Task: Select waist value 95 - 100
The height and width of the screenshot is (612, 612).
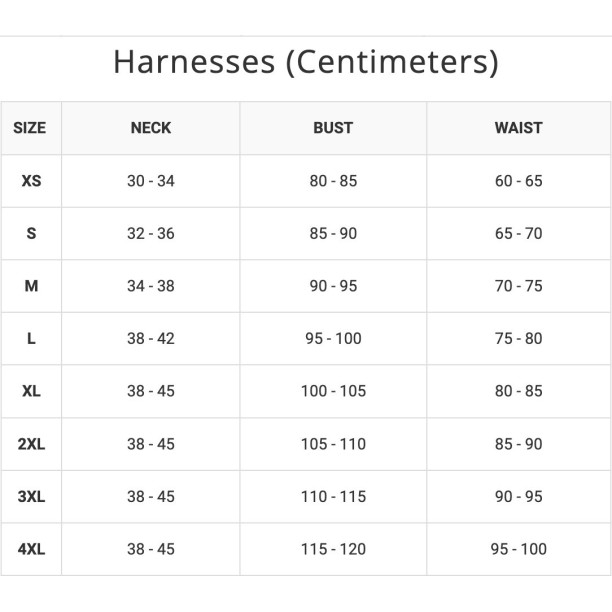Action: (518, 549)
